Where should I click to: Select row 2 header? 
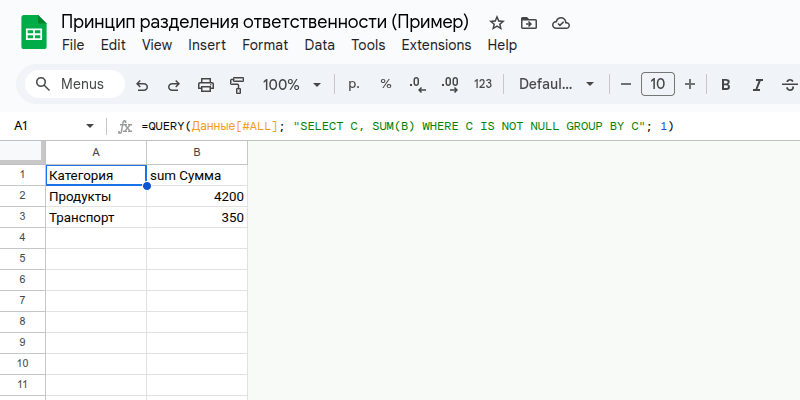pos(22,196)
